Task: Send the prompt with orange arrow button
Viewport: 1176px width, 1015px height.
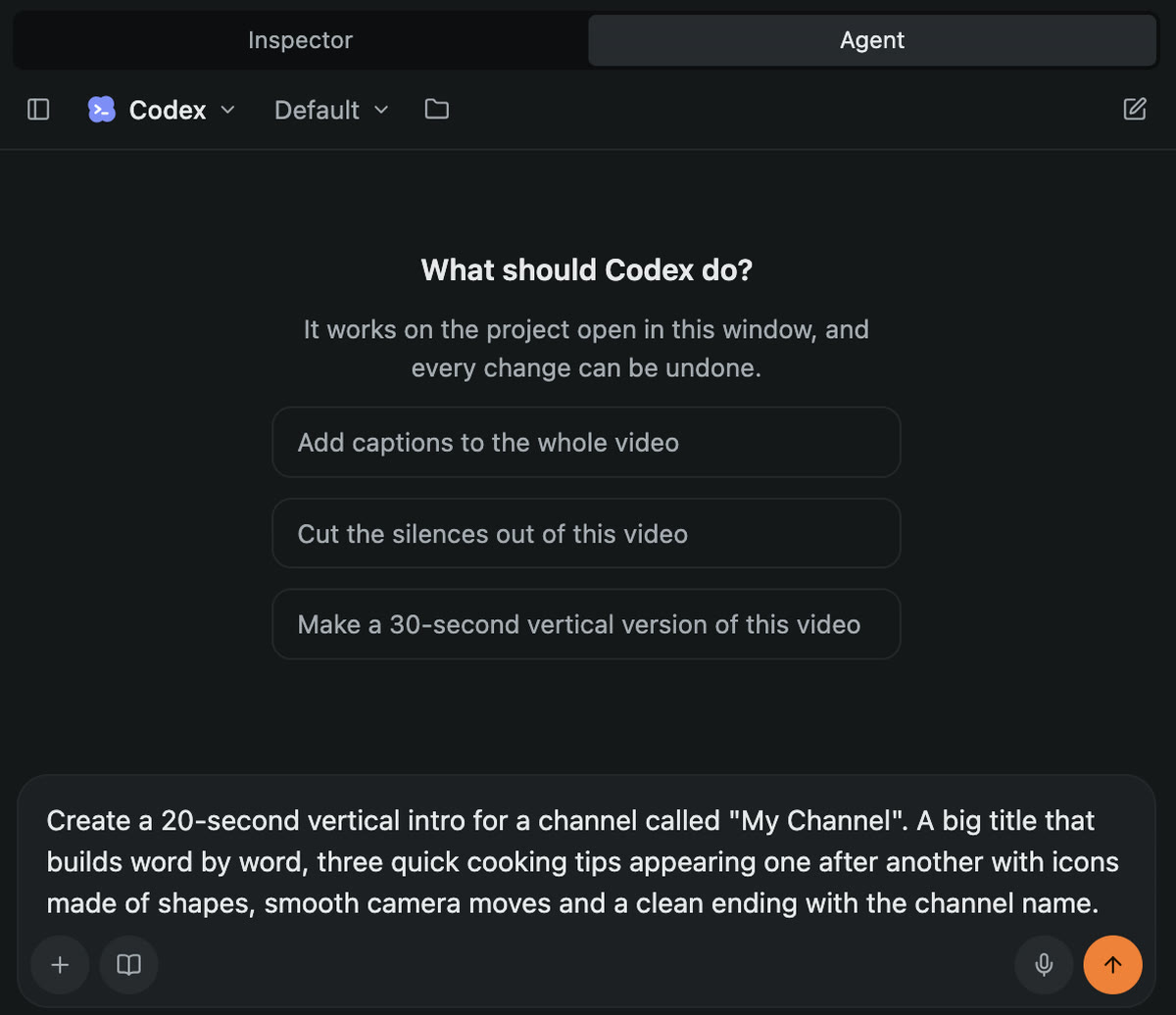Action: (1112, 965)
